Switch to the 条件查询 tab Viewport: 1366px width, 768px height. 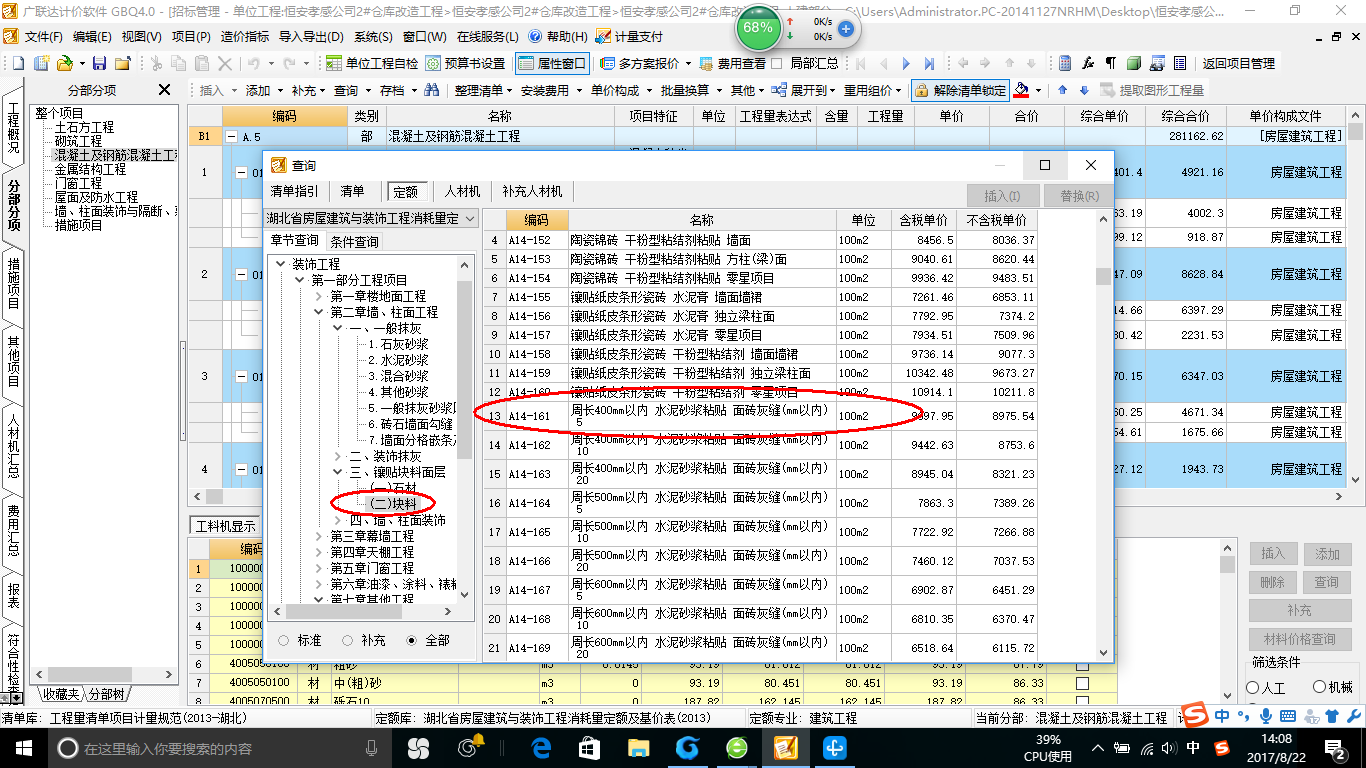[x=354, y=241]
